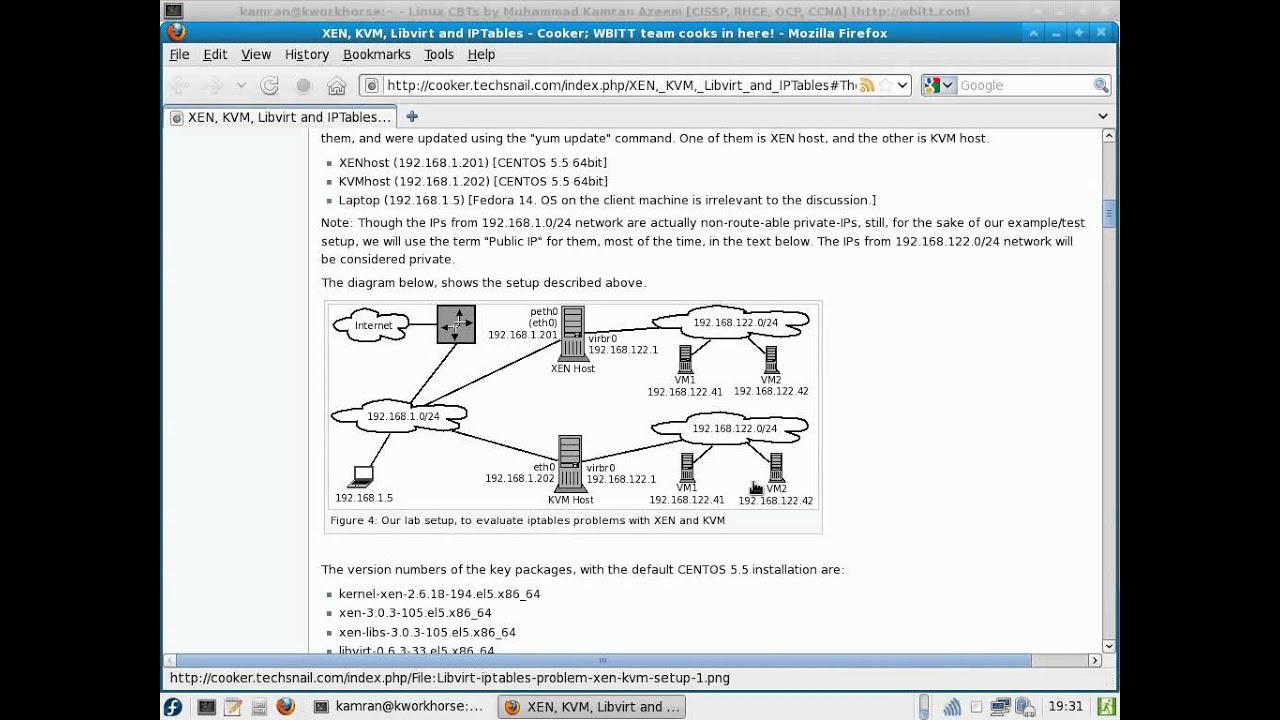Click the terminal icon in the top-left corner
The height and width of the screenshot is (720, 1280).
tap(173, 11)
